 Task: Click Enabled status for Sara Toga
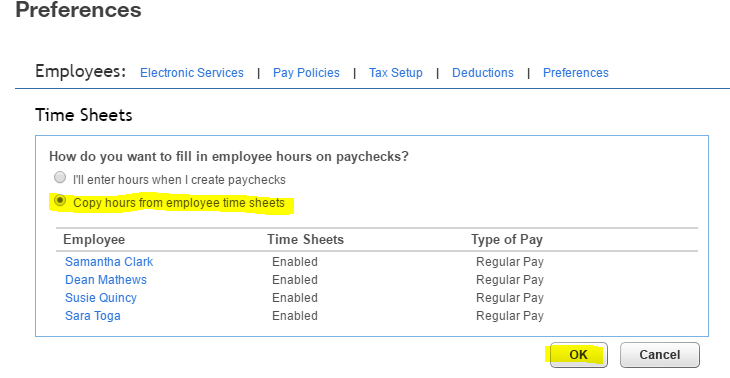pyautogui.click(x=295, y=316)
